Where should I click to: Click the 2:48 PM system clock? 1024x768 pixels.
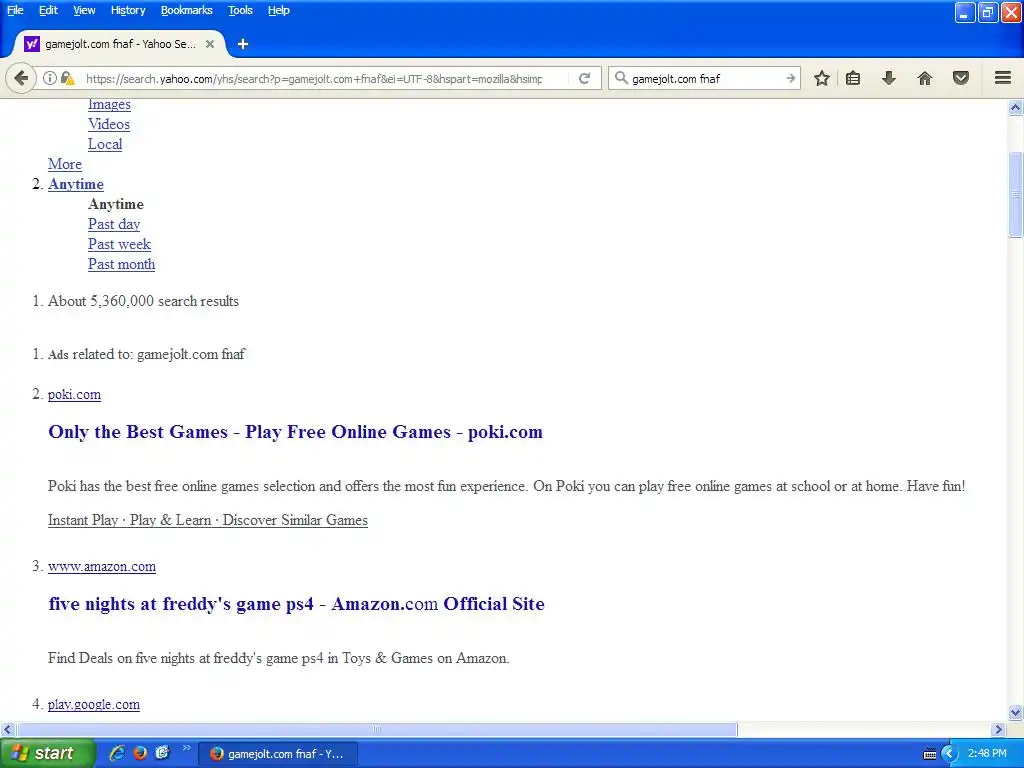tap(987, 753)
